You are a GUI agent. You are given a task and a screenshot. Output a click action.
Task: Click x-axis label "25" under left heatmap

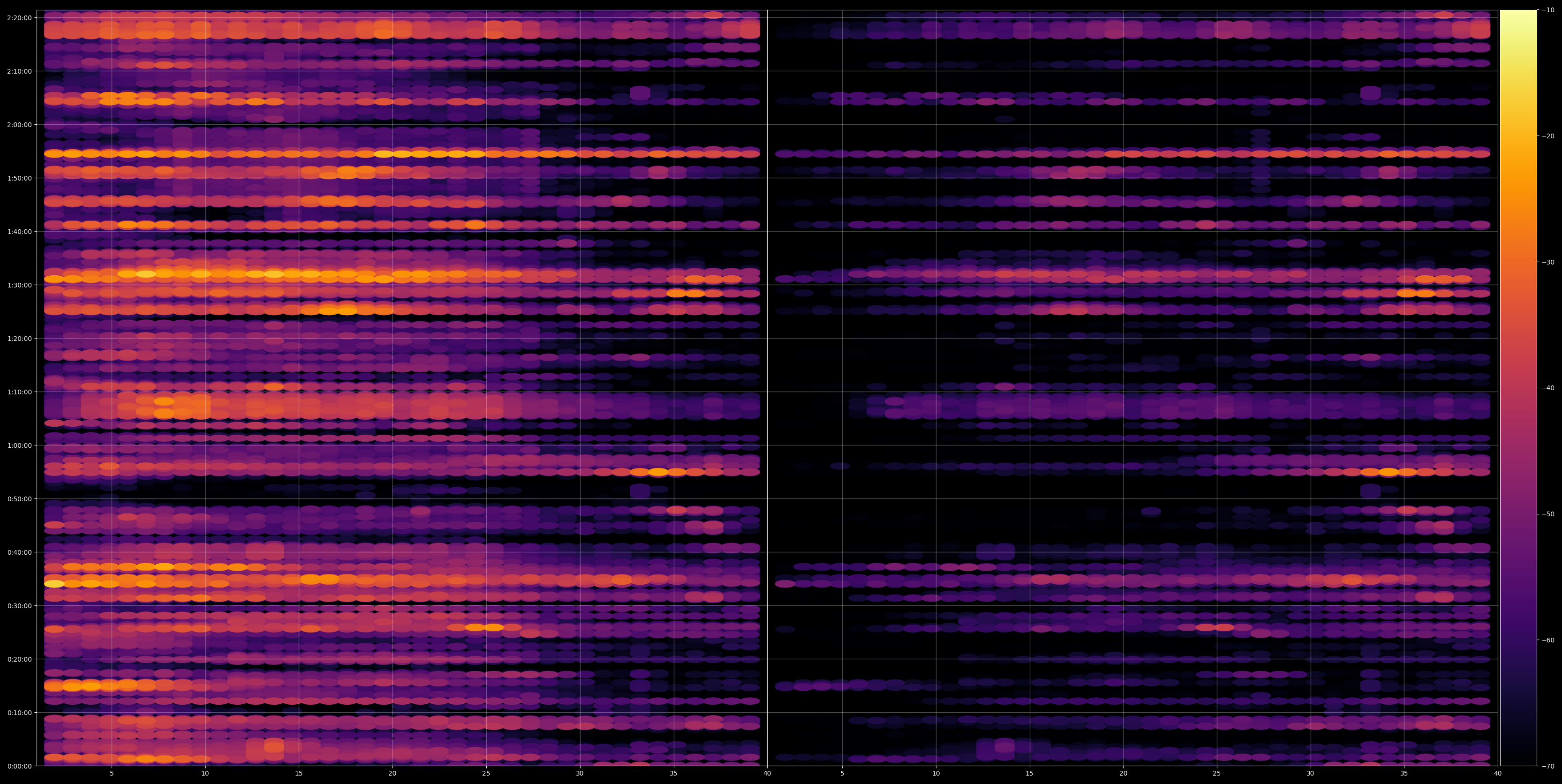[486, 774]
